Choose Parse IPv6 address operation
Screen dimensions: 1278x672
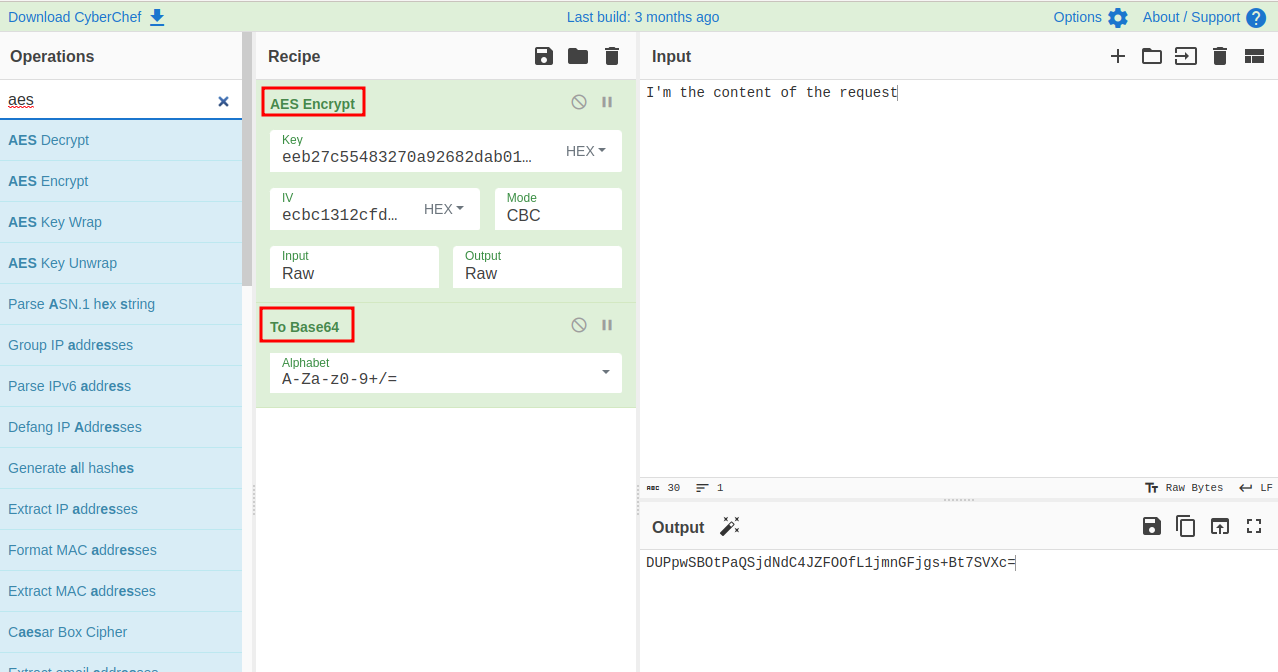click(x=69, y=386)
